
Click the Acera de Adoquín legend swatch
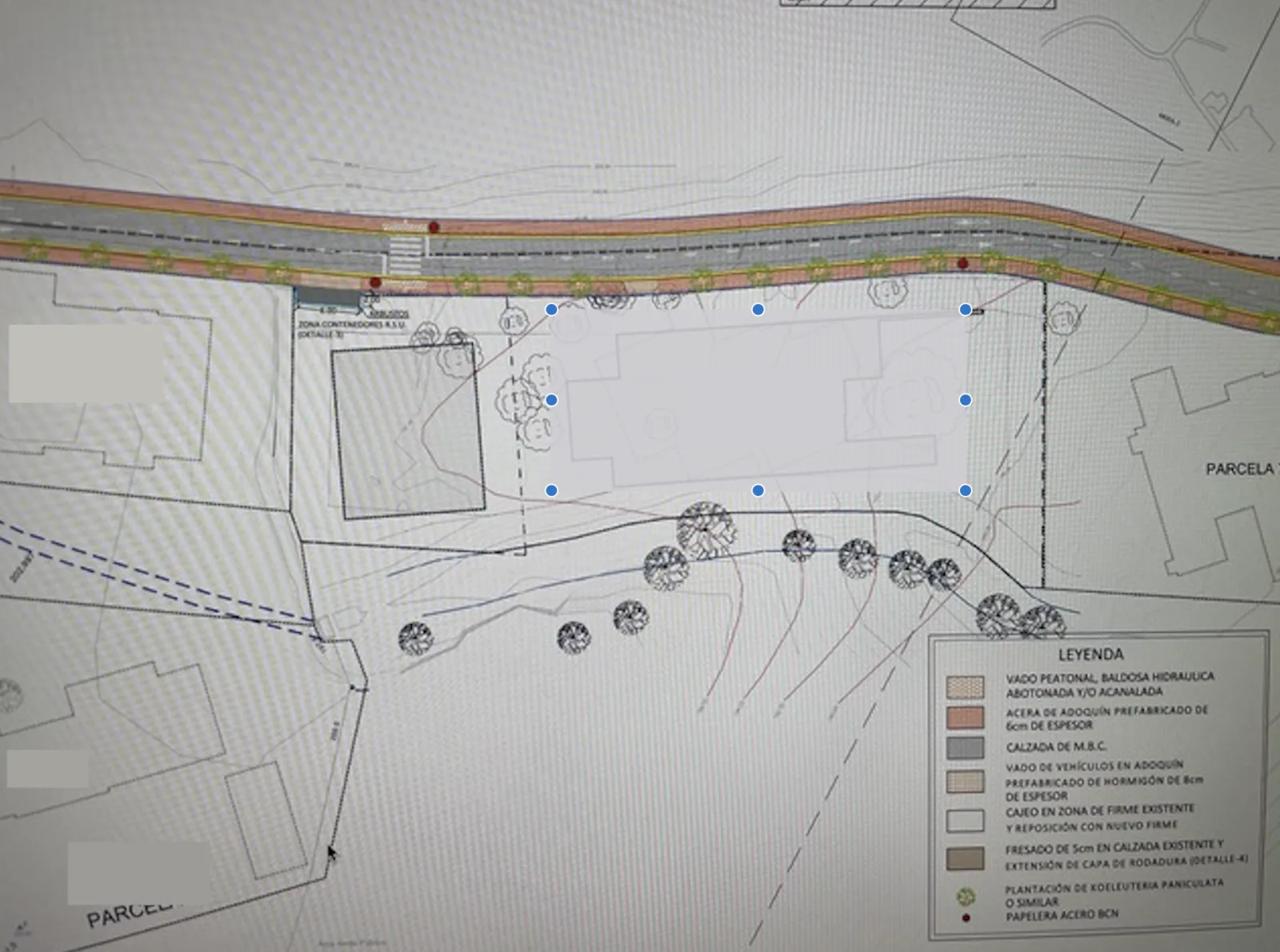pos(965,717)
